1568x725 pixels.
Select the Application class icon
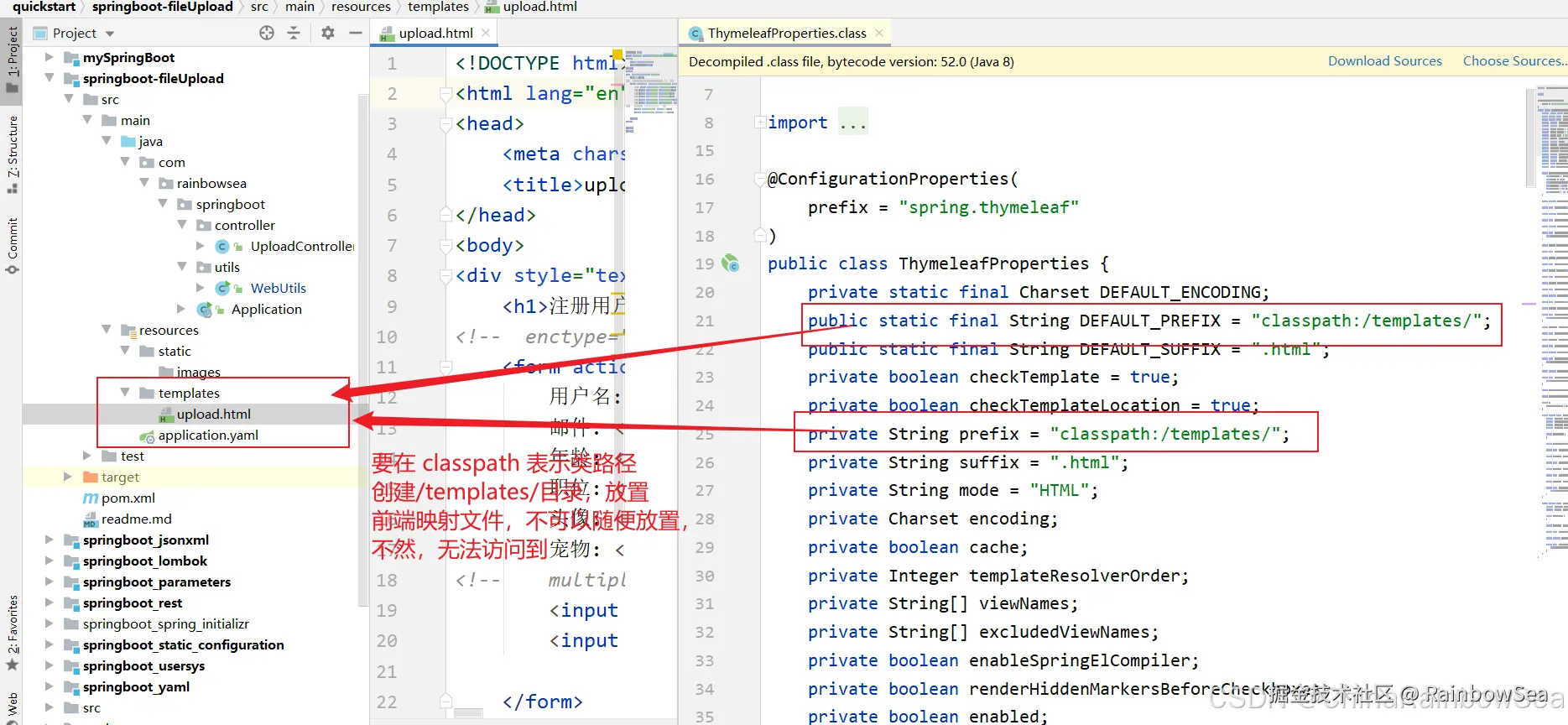click(204, 310)
